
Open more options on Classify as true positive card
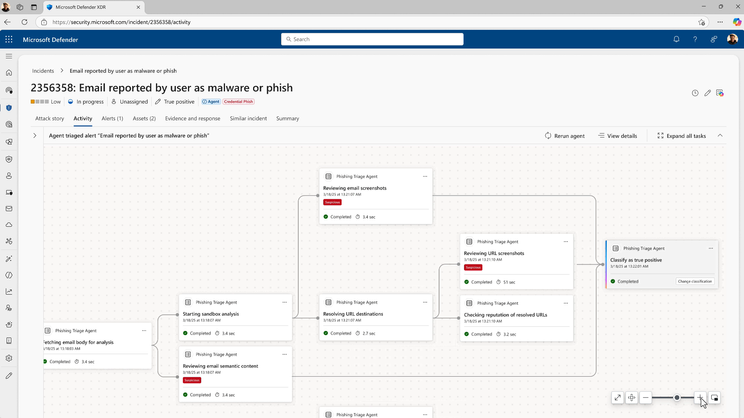click(711, 248)
